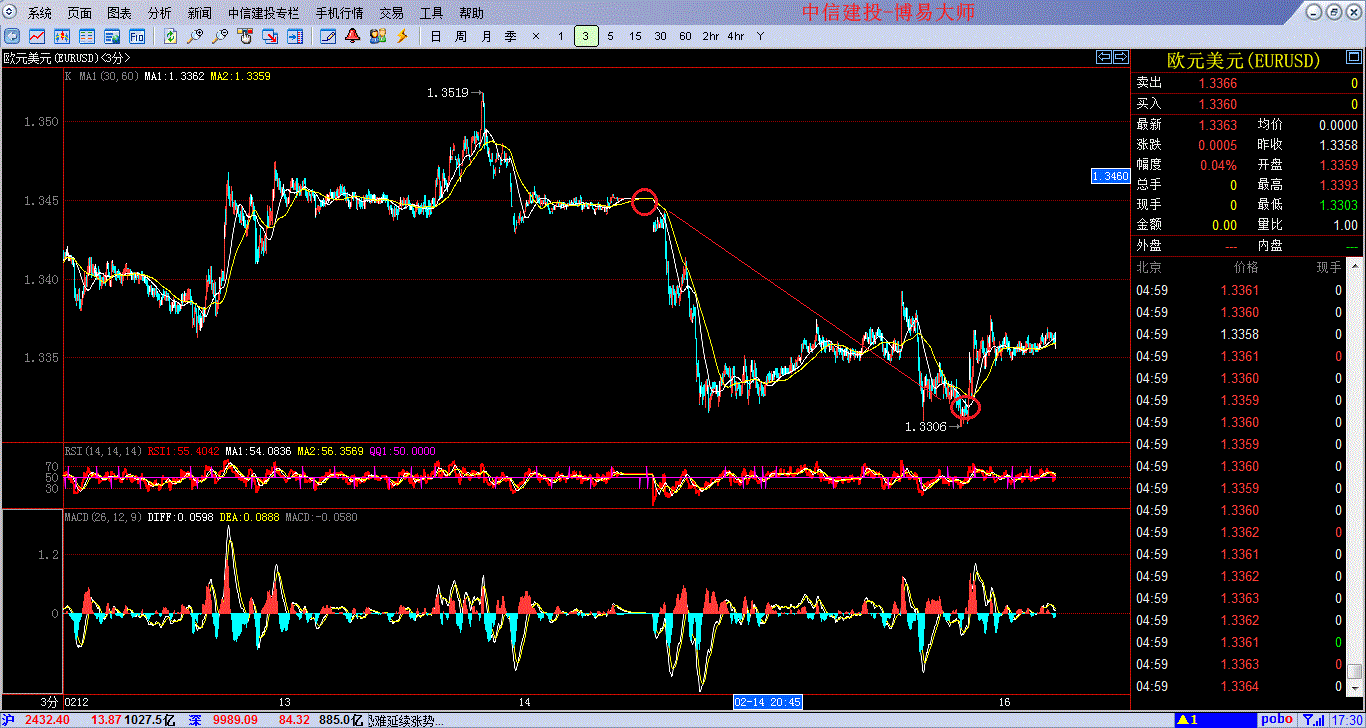The height and width of the screenshot is (728, 1366).
Task: Click the two people users icon
Action: click(x=378, y=36)
